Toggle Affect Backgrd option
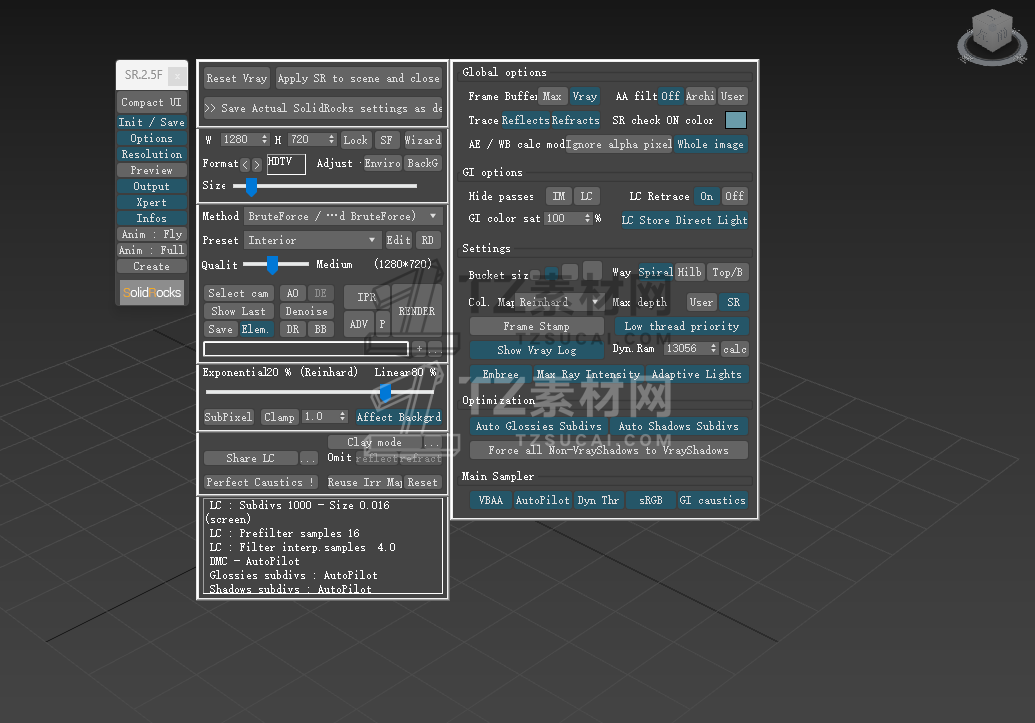The width and height of the screenshot is (1035, 723). (398, 417)
